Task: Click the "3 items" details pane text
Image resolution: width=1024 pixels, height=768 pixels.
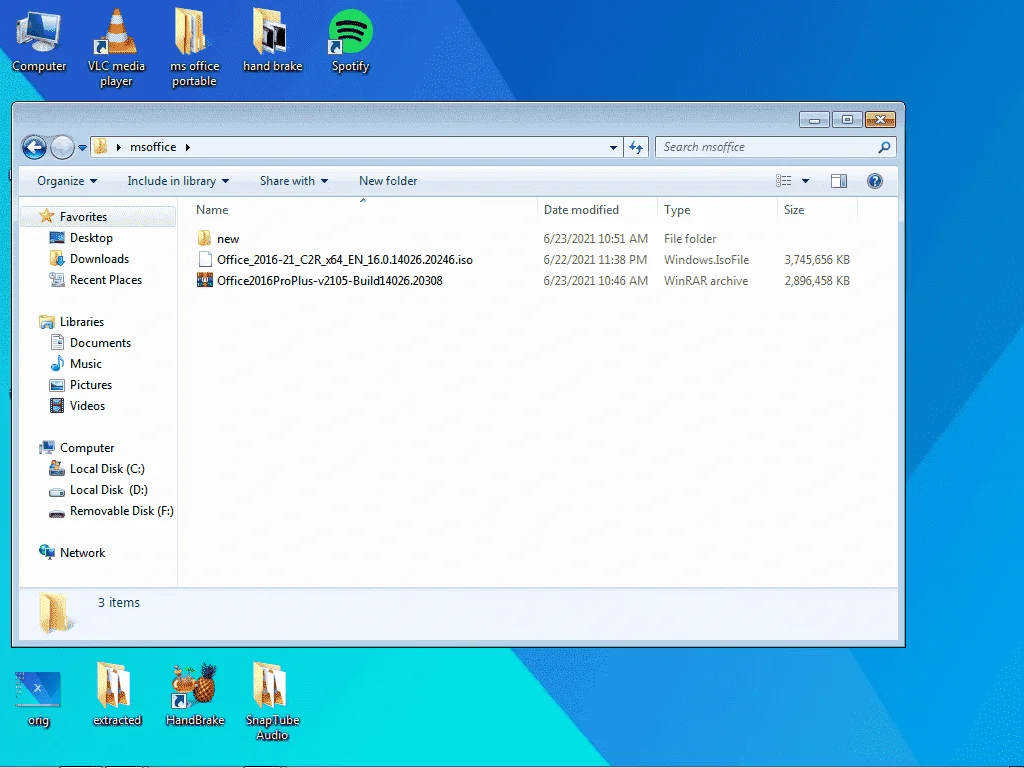Action: (x=119, y=602)
